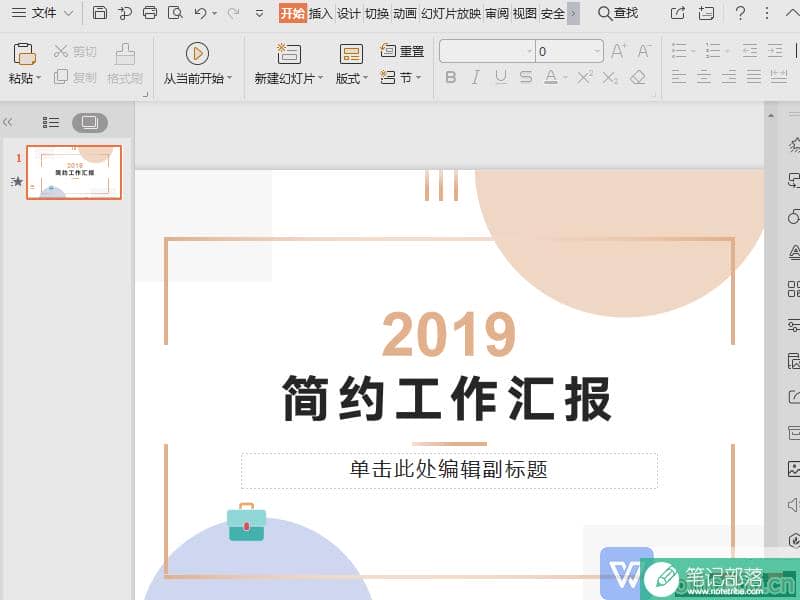
Task: Open the 视图 tab
Action: click(x=525, y=13)
